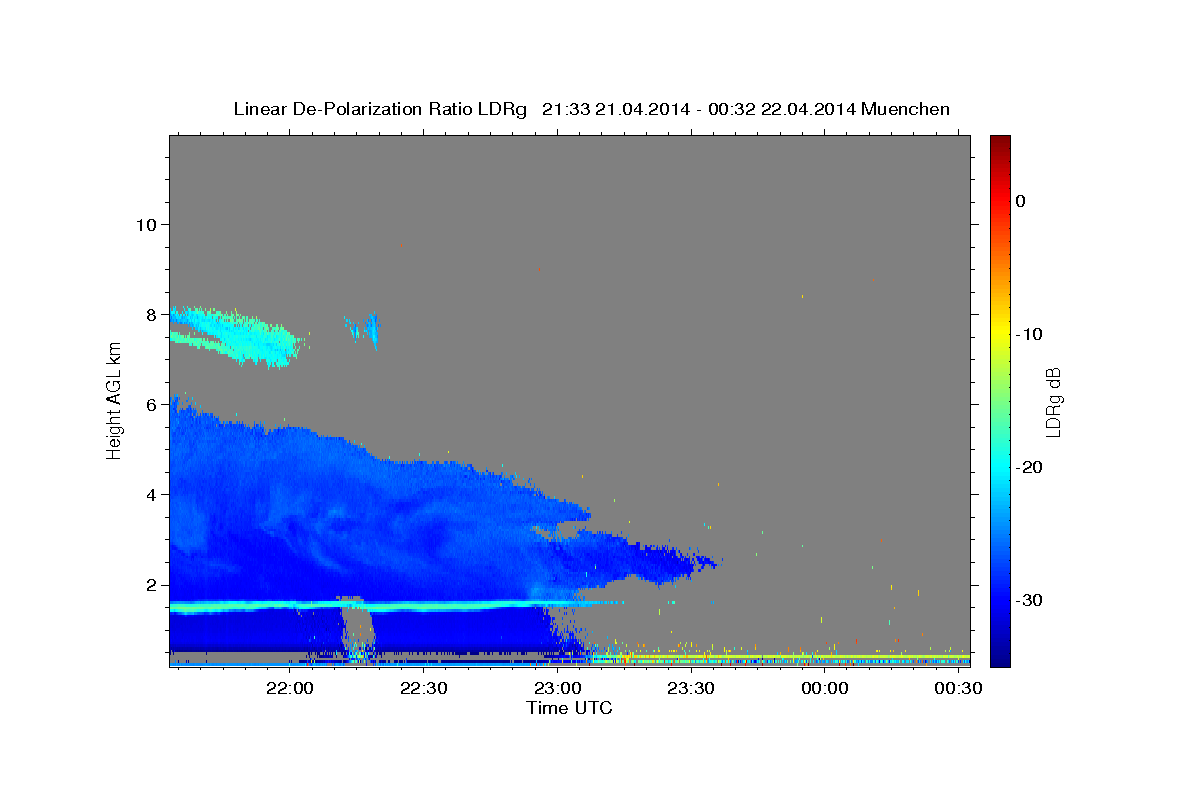Click the 22:00 time tick label
Image resolution: width=1200 pixels, height=800 pixels.
(290, 689)
